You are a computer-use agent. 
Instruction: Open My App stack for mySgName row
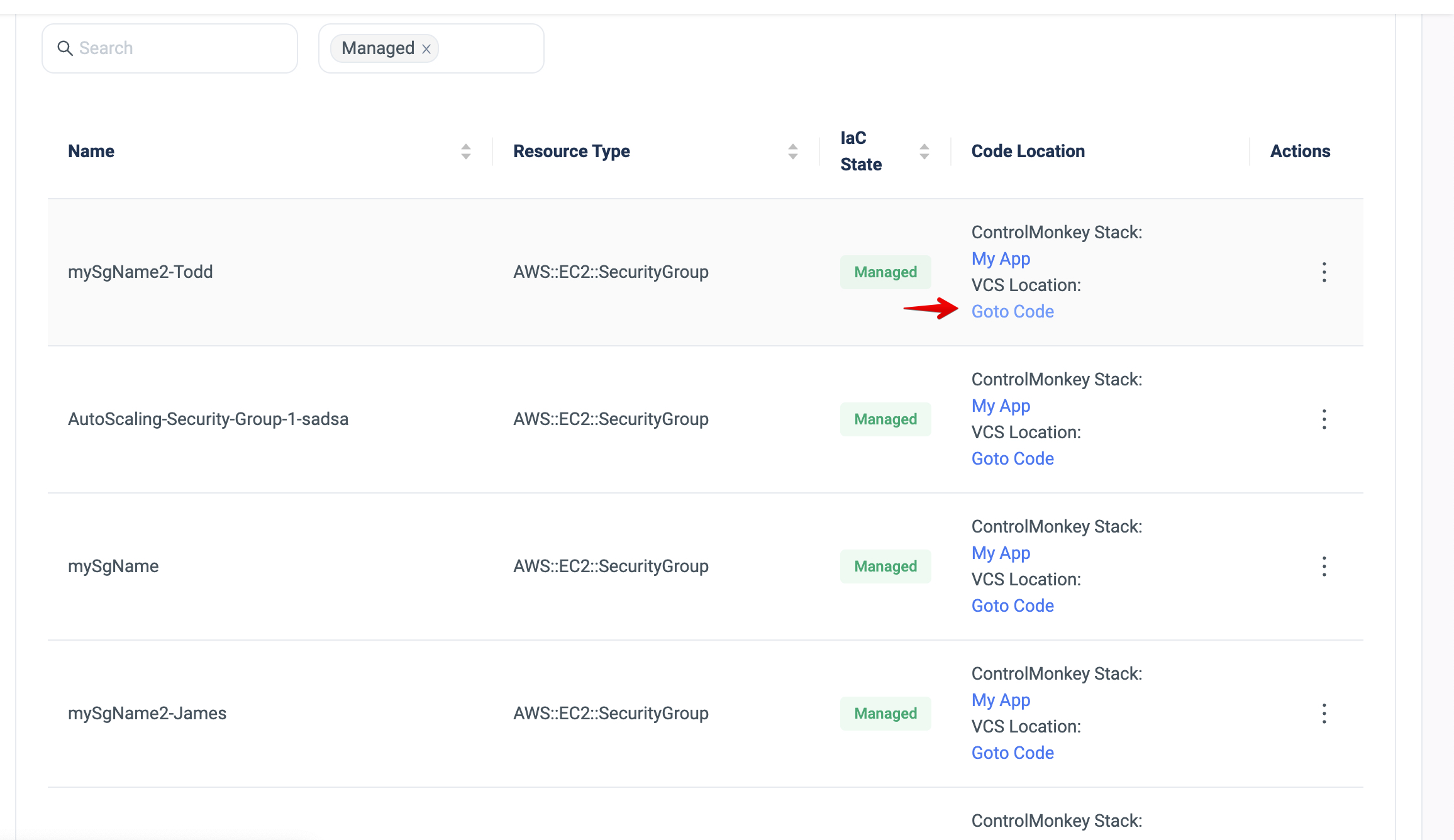pos(1001,553)
